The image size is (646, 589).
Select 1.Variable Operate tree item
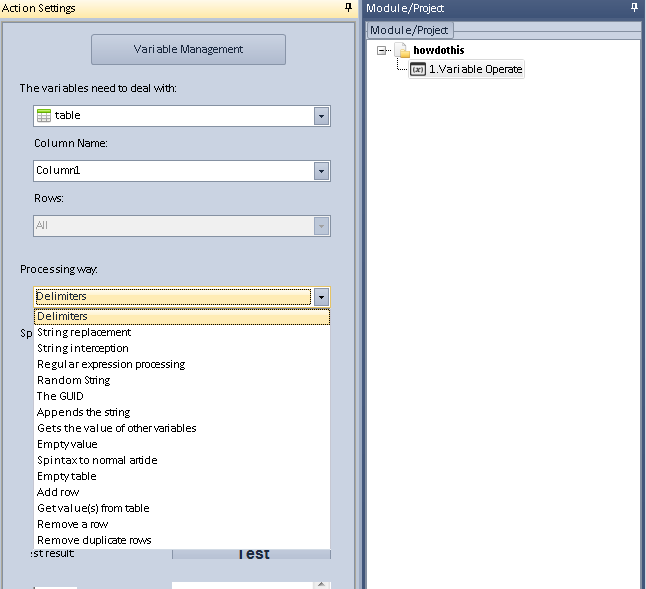pyautogui.click(x=475, y=69)
